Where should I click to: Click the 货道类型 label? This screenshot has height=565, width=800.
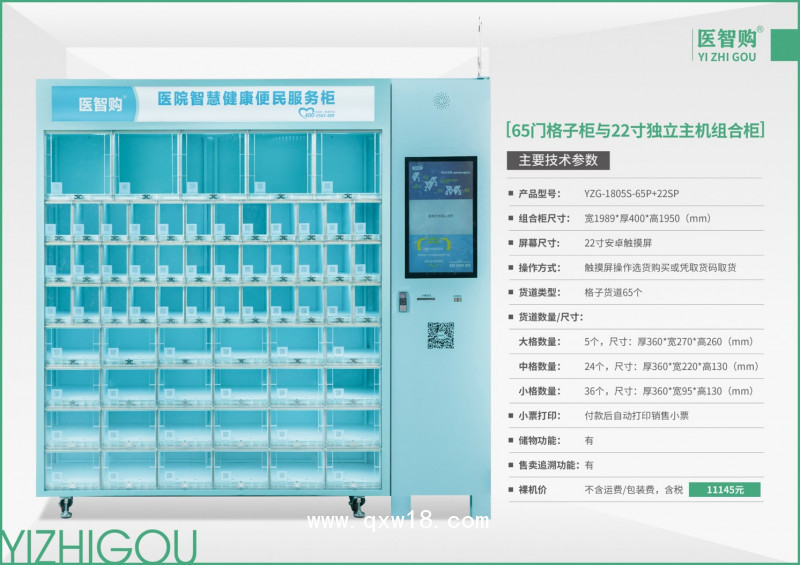pyautogui.click(x=539, y=292)
